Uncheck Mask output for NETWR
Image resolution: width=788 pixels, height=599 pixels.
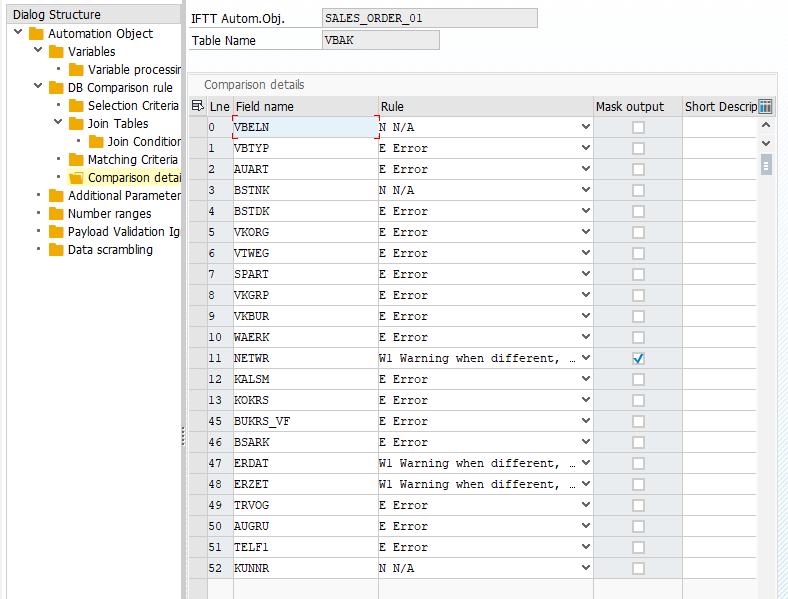pyautogui.click(x=638, y=358)
